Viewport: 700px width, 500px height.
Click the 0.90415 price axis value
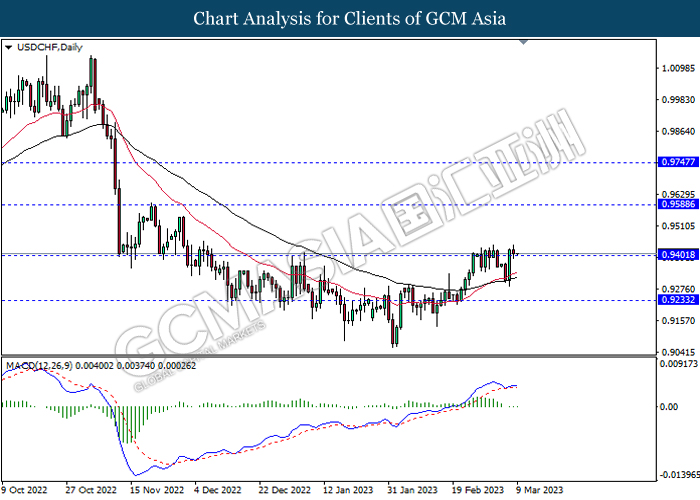[679, 352]
